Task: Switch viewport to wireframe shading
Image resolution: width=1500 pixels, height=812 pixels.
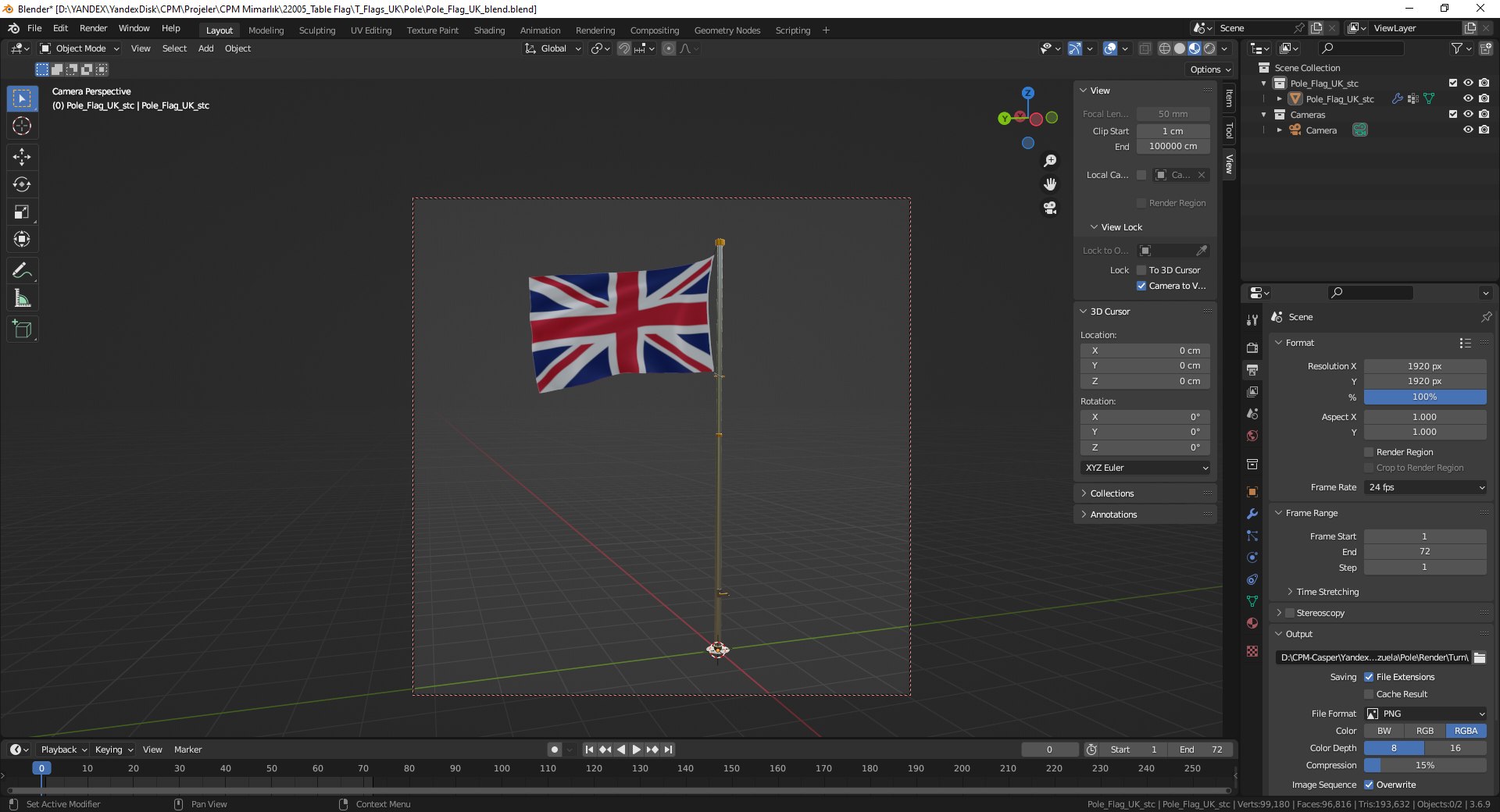Action: point(1164,48)
